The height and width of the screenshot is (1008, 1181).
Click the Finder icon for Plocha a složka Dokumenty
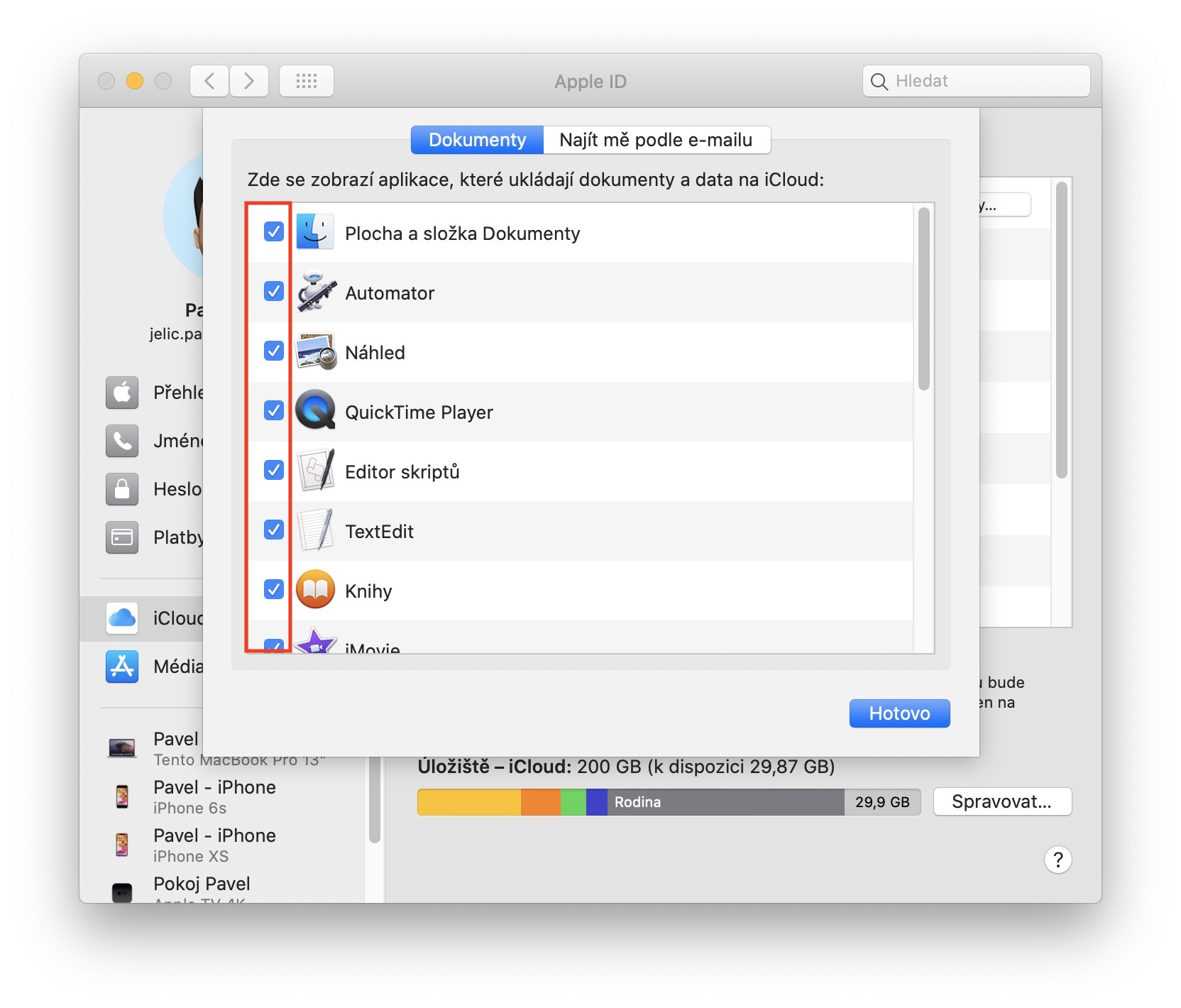click(315, 232)
